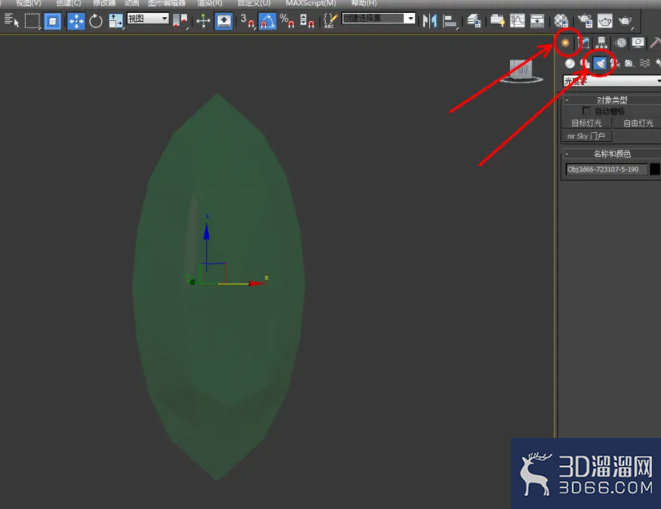Select the Helpers category icon

point(629,63)
